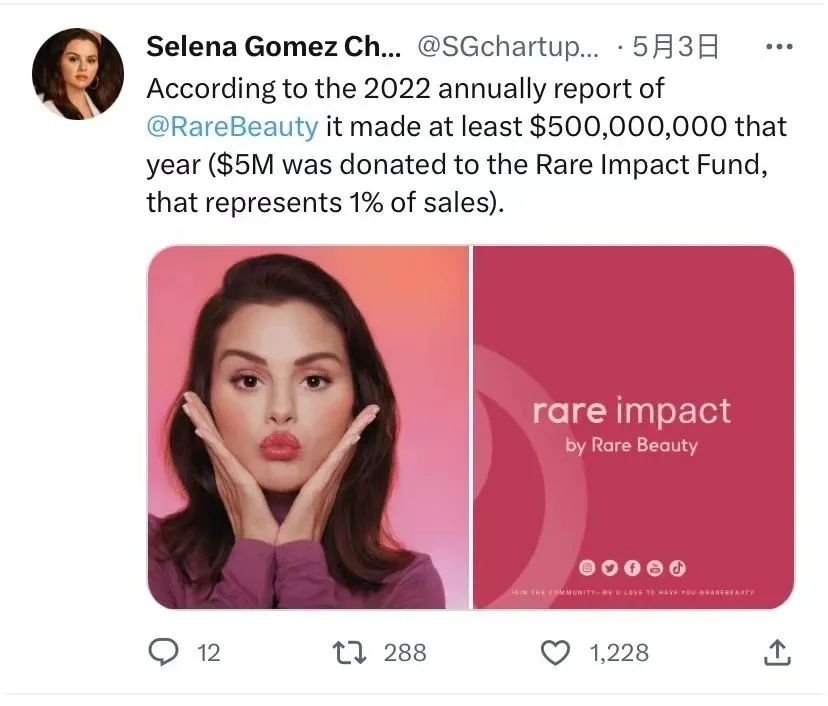828x706 pixels.
Task: Open the three-dot more options menu
Action: (x=779, y=46)
